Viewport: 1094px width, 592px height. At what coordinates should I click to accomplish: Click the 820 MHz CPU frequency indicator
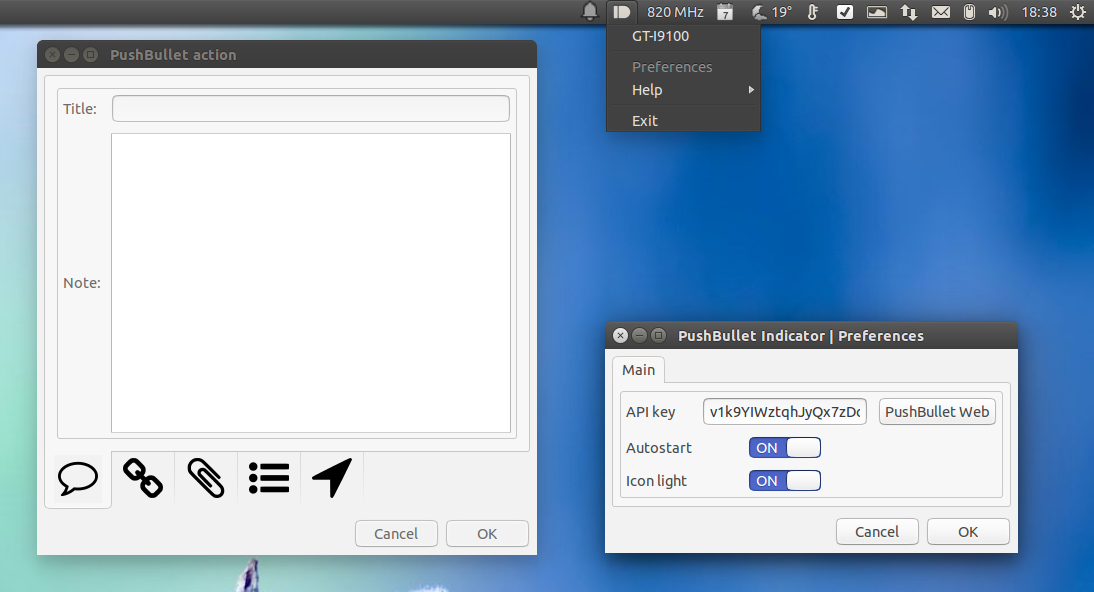coord(675,12)
